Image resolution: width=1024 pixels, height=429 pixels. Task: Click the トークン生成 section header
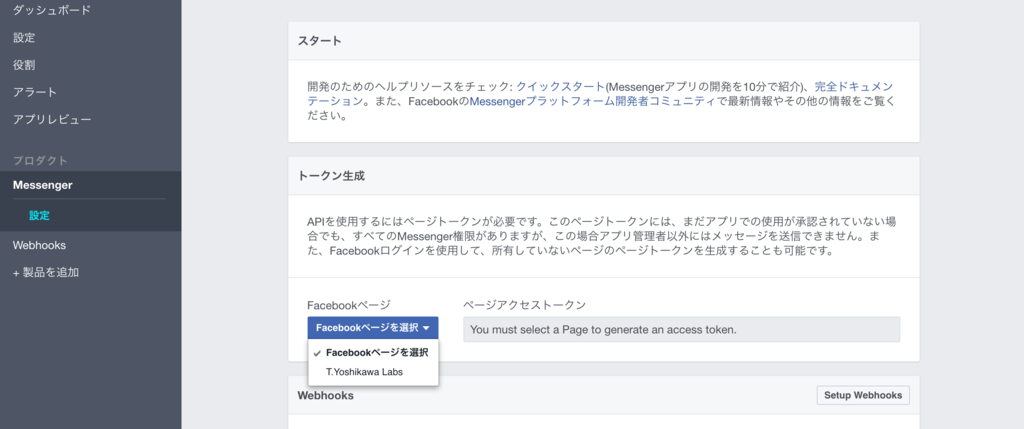331,175
